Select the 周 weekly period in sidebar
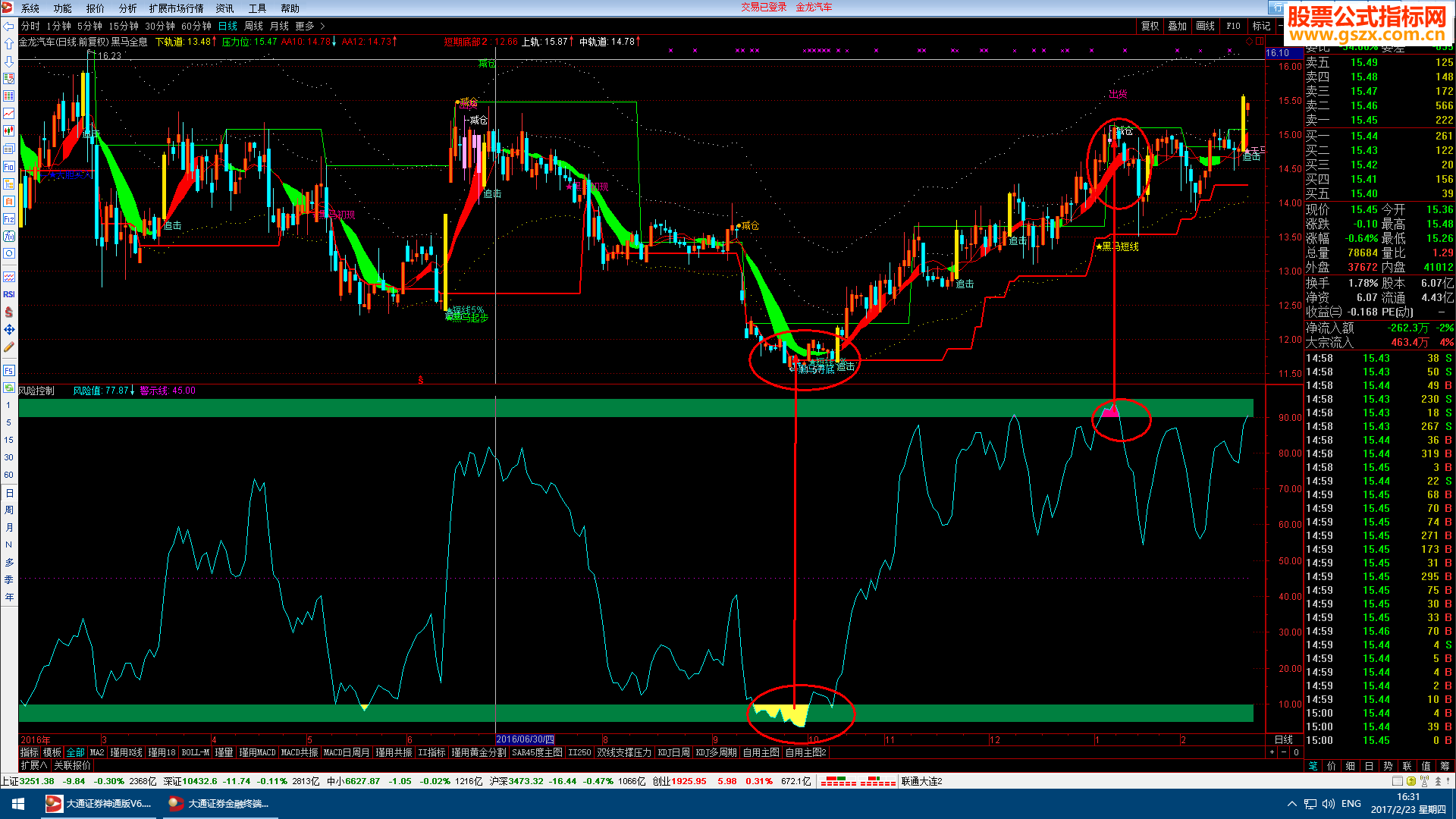The width and height of the screenshot is (1456, 819). pyautogui.click(x=8, y=510)
